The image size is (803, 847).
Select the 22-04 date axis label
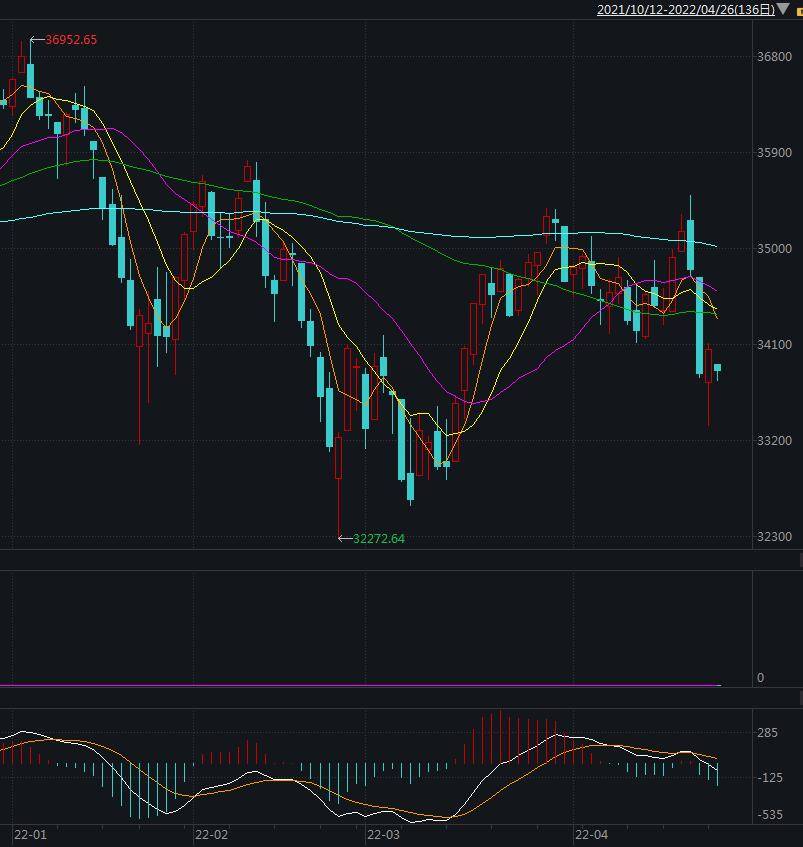[591, 834]
